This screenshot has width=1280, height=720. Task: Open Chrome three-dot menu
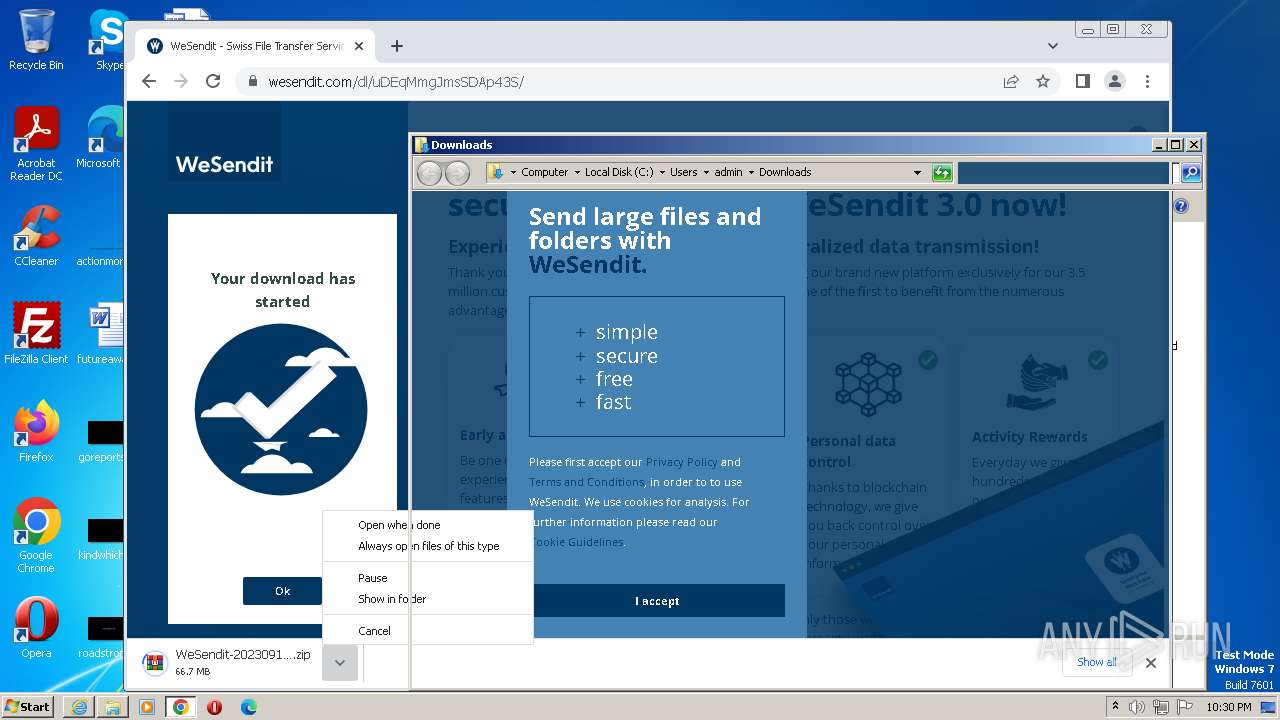pyautogui.click(x=1147, y=81)
